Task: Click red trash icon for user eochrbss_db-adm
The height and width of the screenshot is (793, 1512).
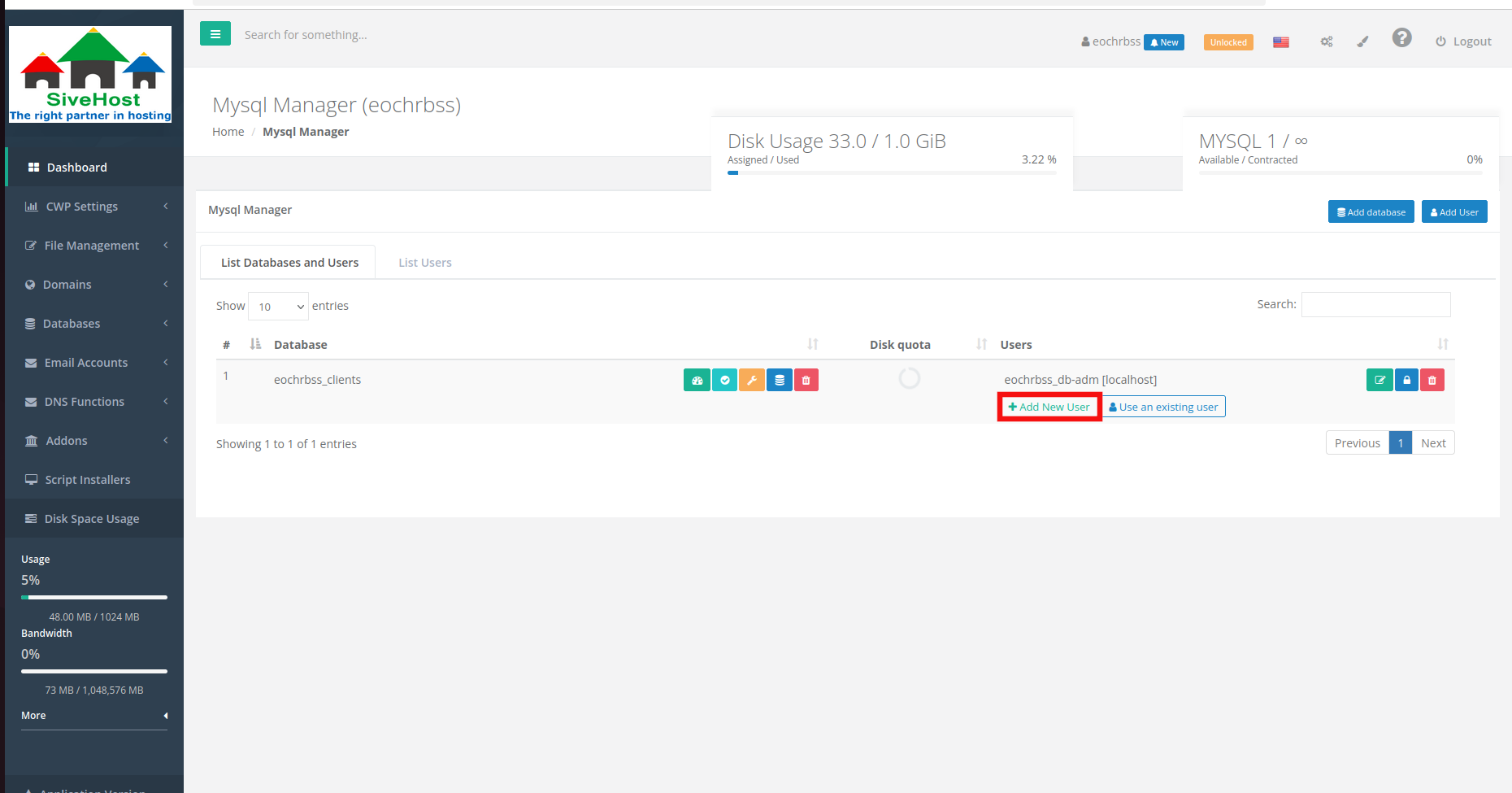Action: (x=1432, y=380)
